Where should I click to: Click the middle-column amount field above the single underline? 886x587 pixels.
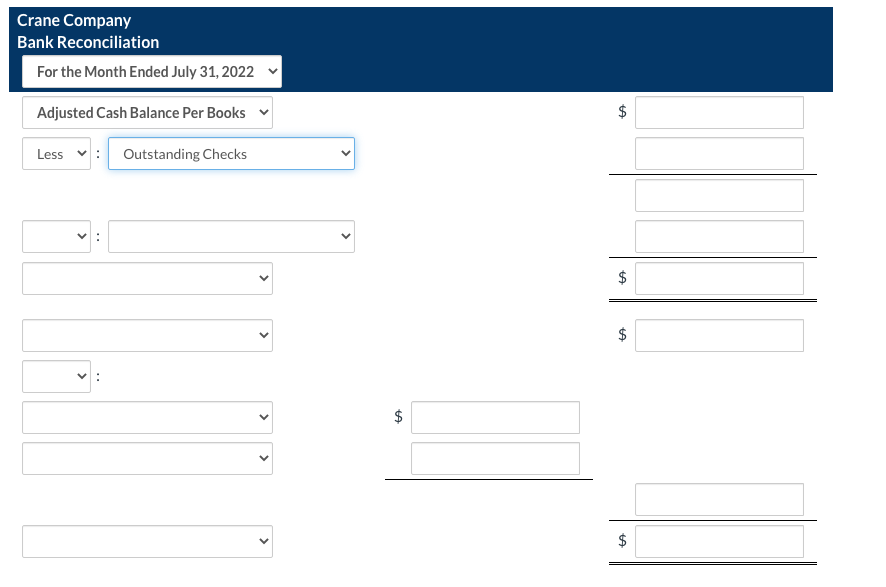click(x=495, y=458)
